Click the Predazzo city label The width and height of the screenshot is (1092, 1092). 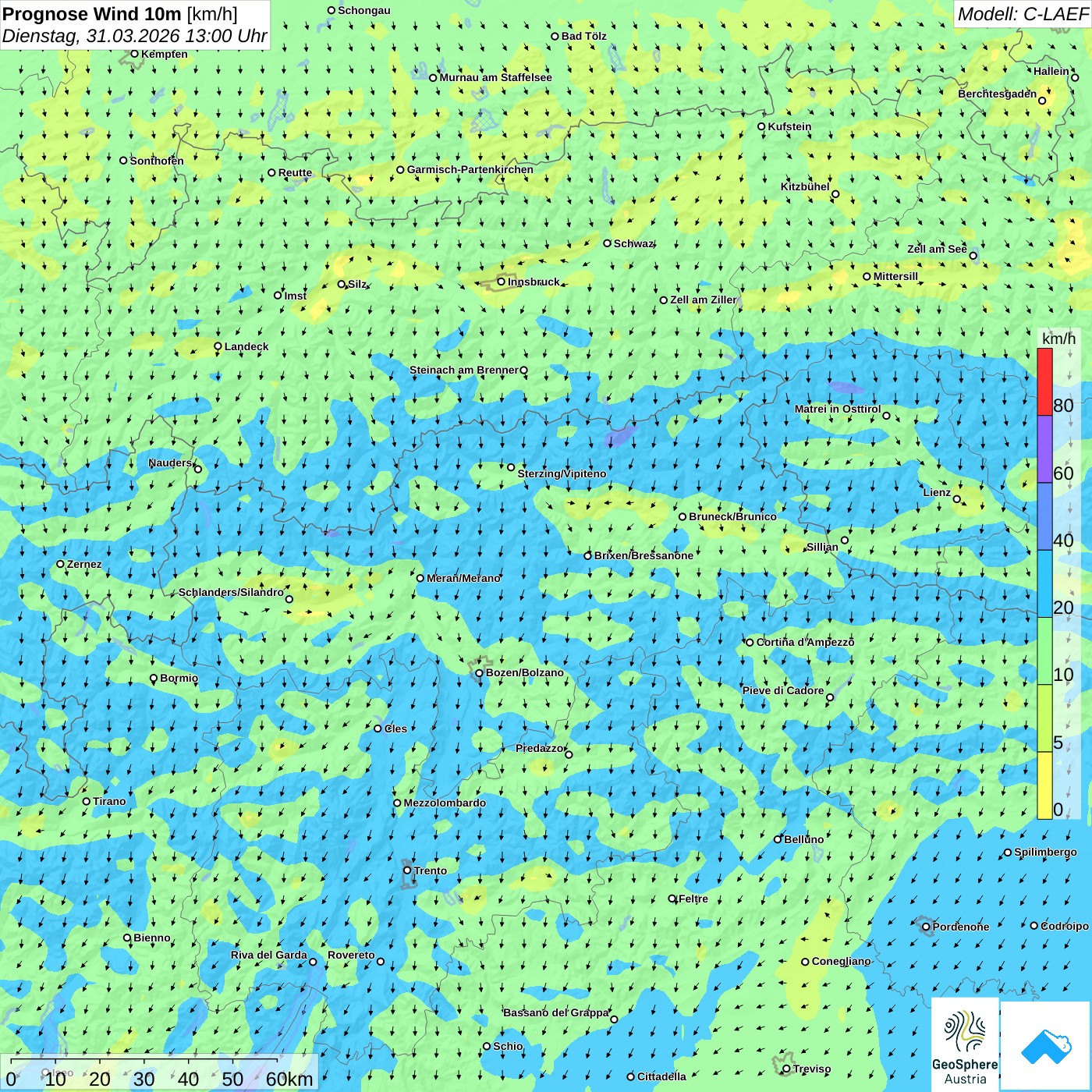[x=540, y=748]
